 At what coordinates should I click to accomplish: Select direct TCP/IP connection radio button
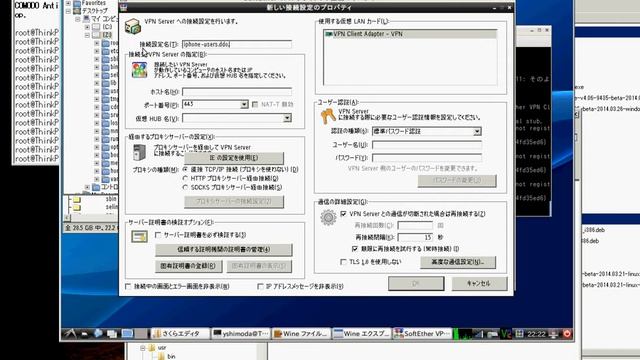[185, 169]
